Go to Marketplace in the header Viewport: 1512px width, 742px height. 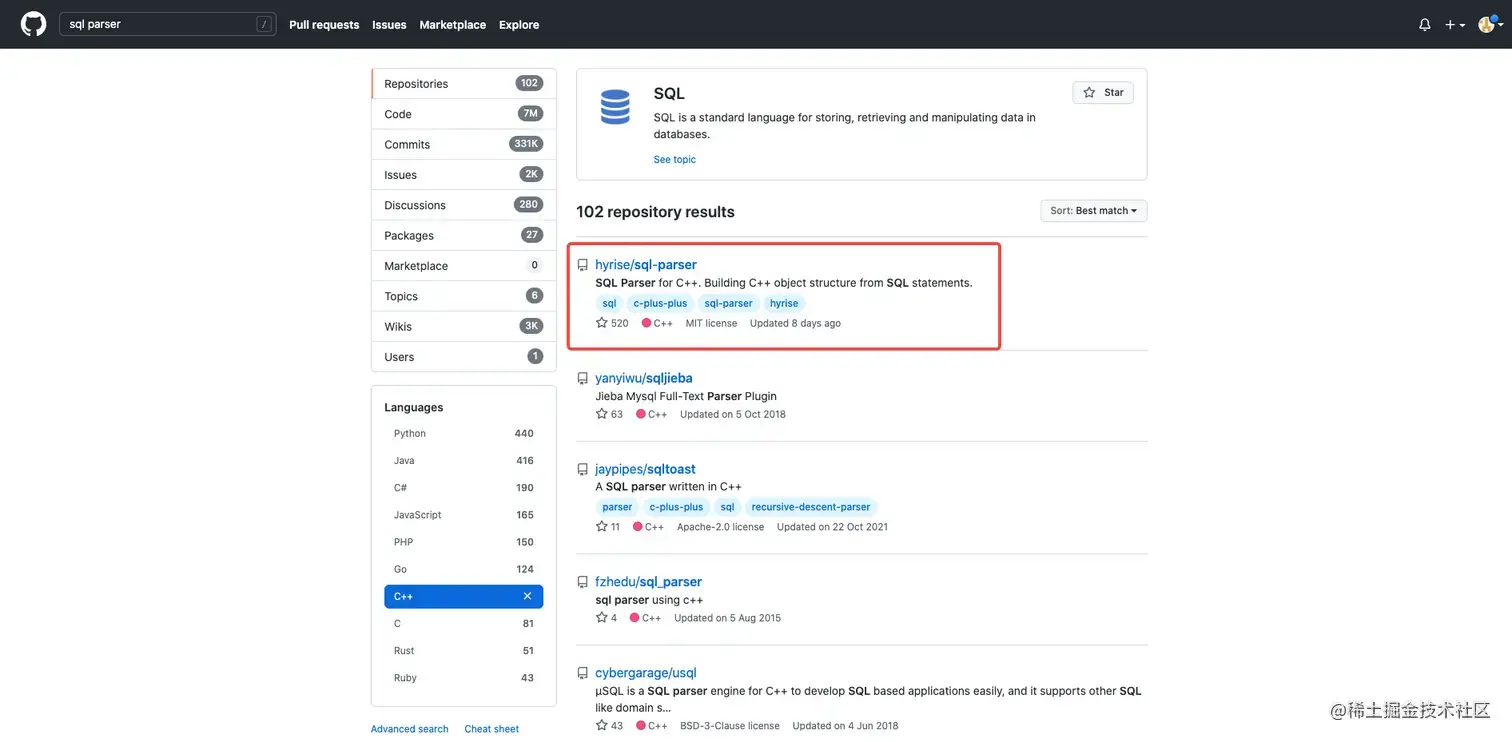(453, 25)
